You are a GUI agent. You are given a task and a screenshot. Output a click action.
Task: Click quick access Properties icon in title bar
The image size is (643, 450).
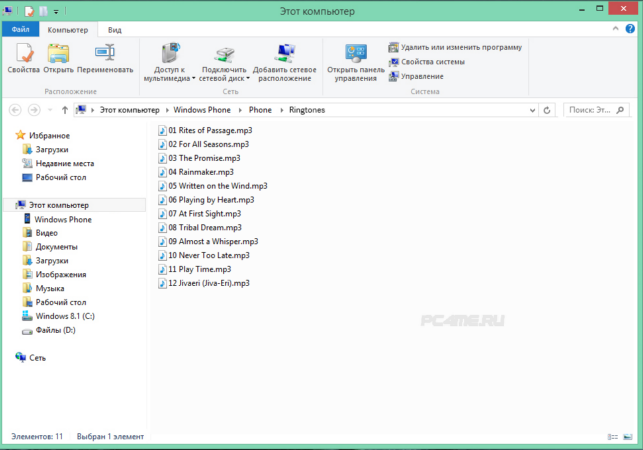(29, 11)
